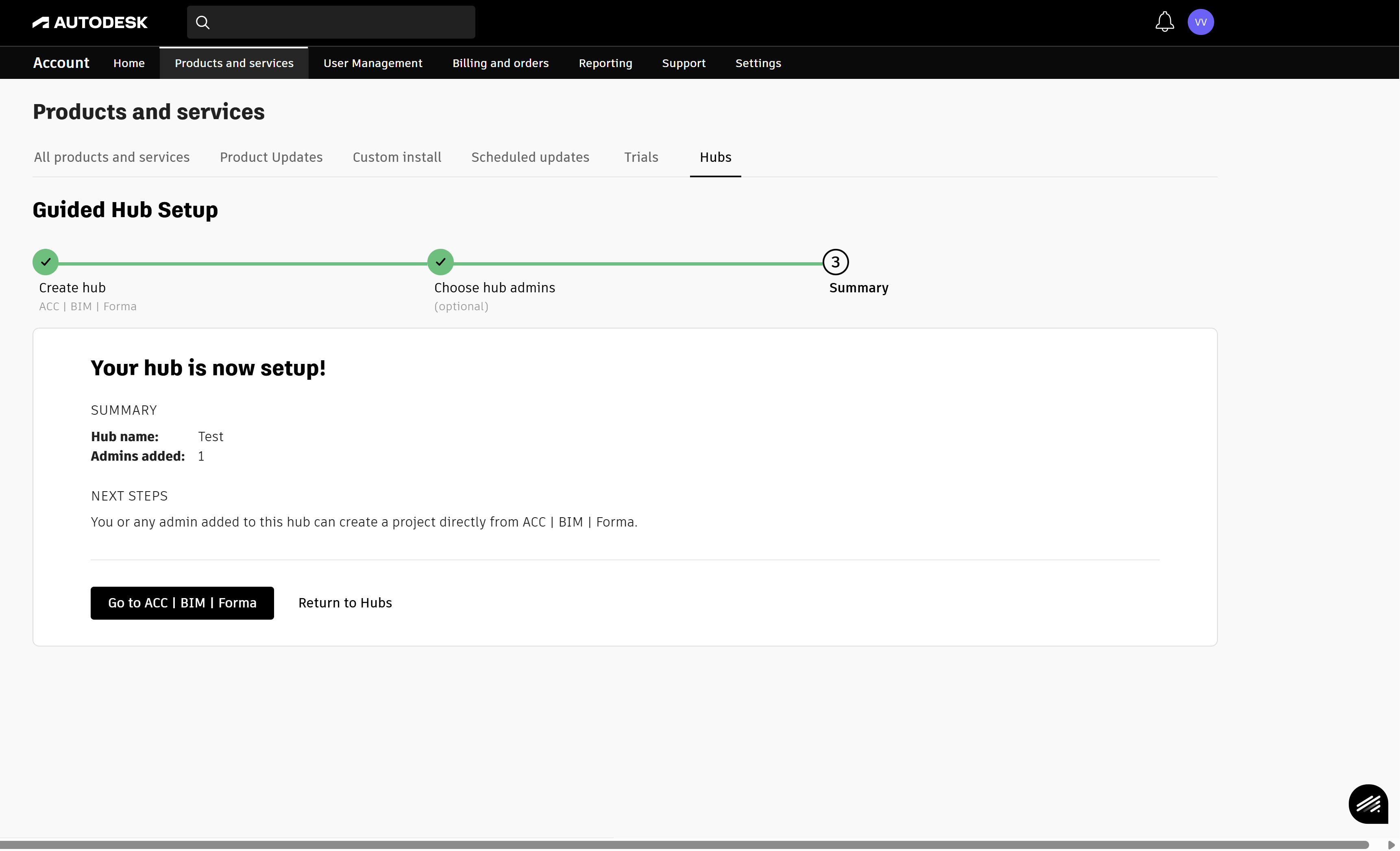
Task: Click the Choose hub admins checkmark
Action: pos(440,262)
